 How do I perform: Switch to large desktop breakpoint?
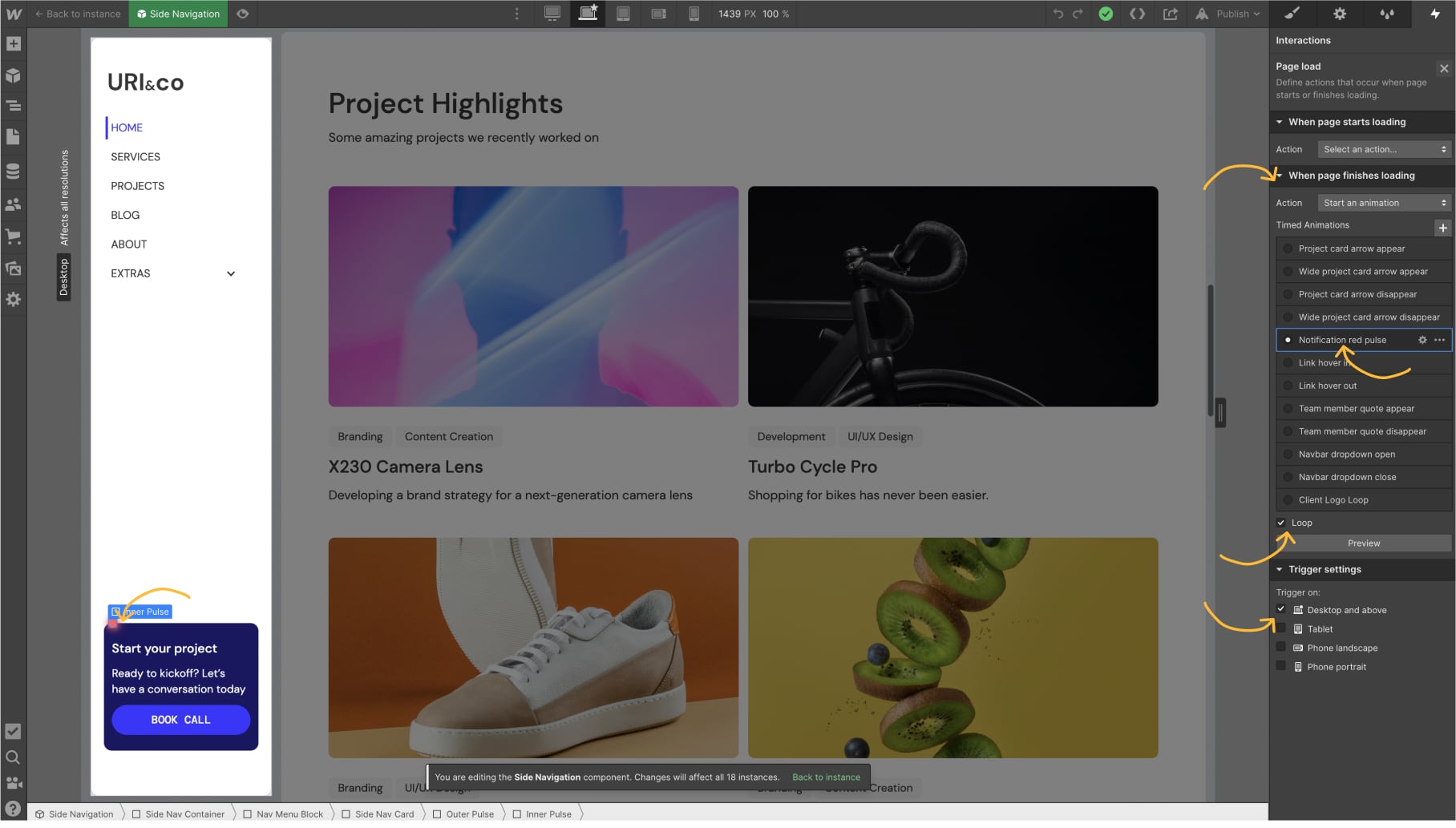click(x=552, y=14)
